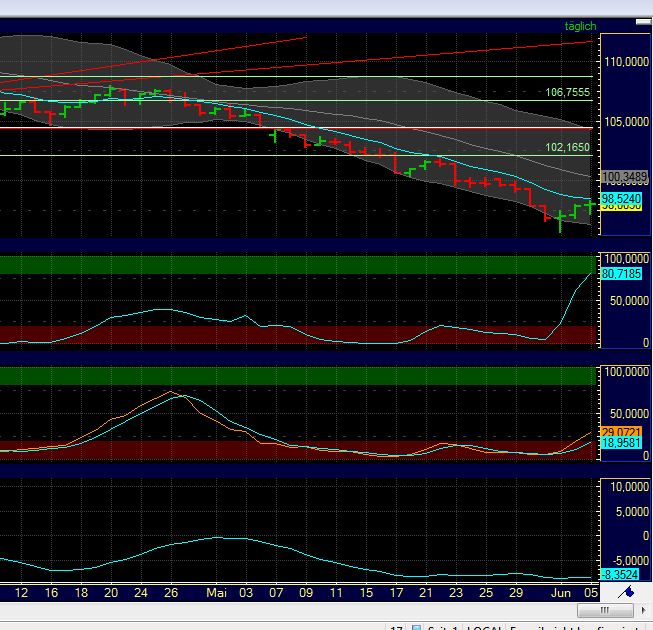Image resolution: width=653 pixels, height=630 pixels.
Task: Click the cyan '18,9581' indicator value
Action: pos(621,442)
